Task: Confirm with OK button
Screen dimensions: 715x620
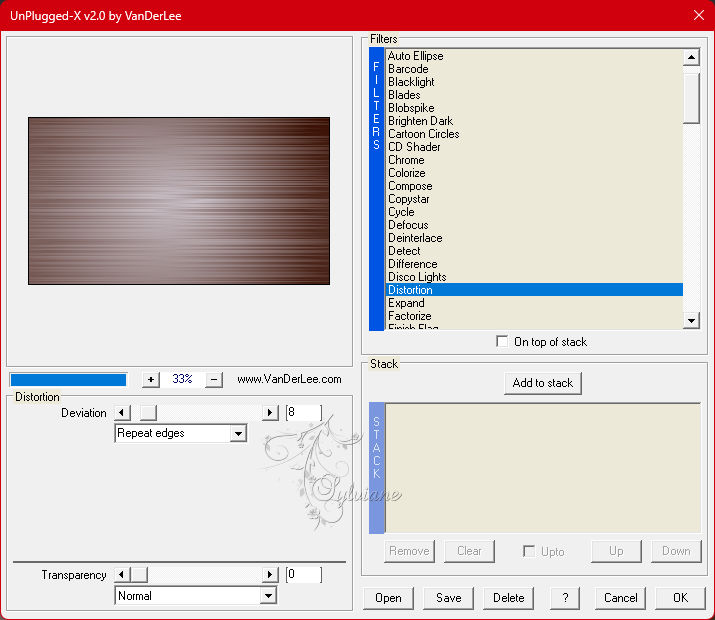Action: [680, 598]
